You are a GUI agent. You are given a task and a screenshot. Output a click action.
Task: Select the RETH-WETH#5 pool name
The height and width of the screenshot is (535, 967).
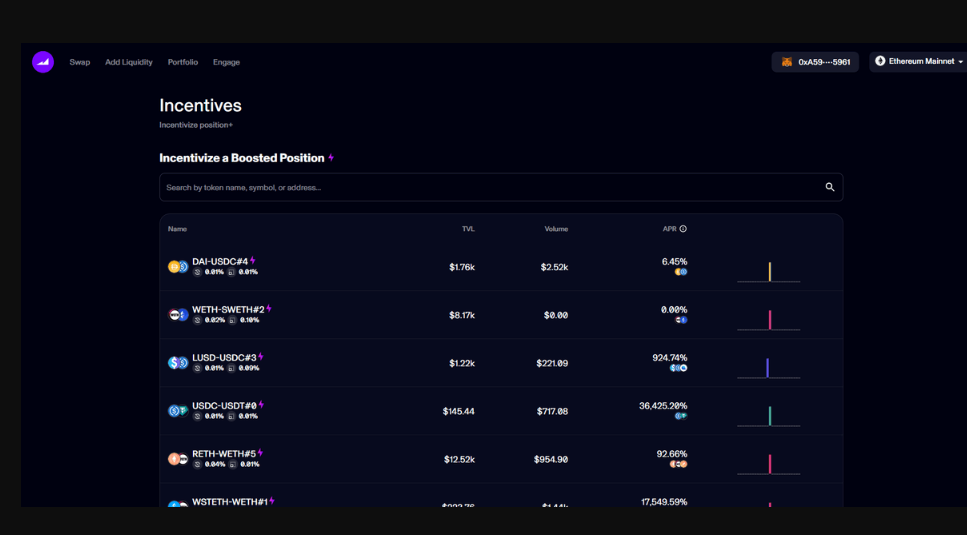[224, 454]
